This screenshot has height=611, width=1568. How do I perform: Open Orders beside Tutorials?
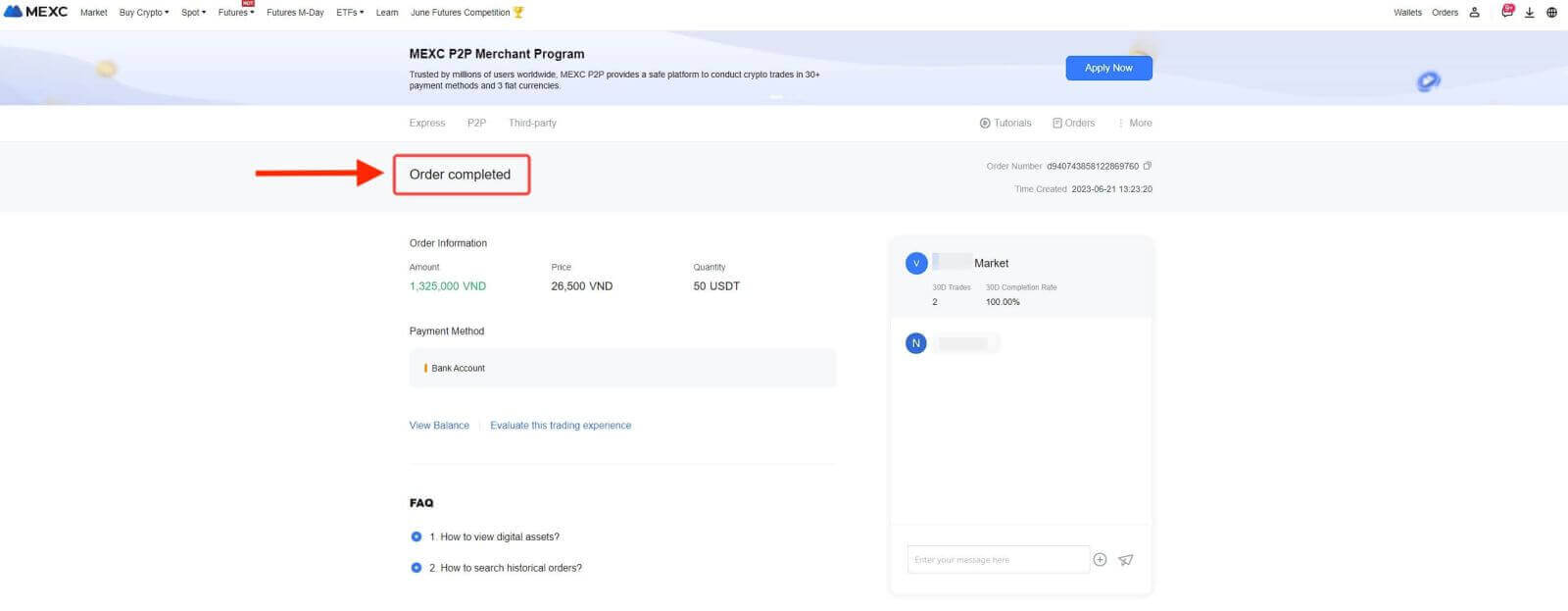(x=1073, y=123)
